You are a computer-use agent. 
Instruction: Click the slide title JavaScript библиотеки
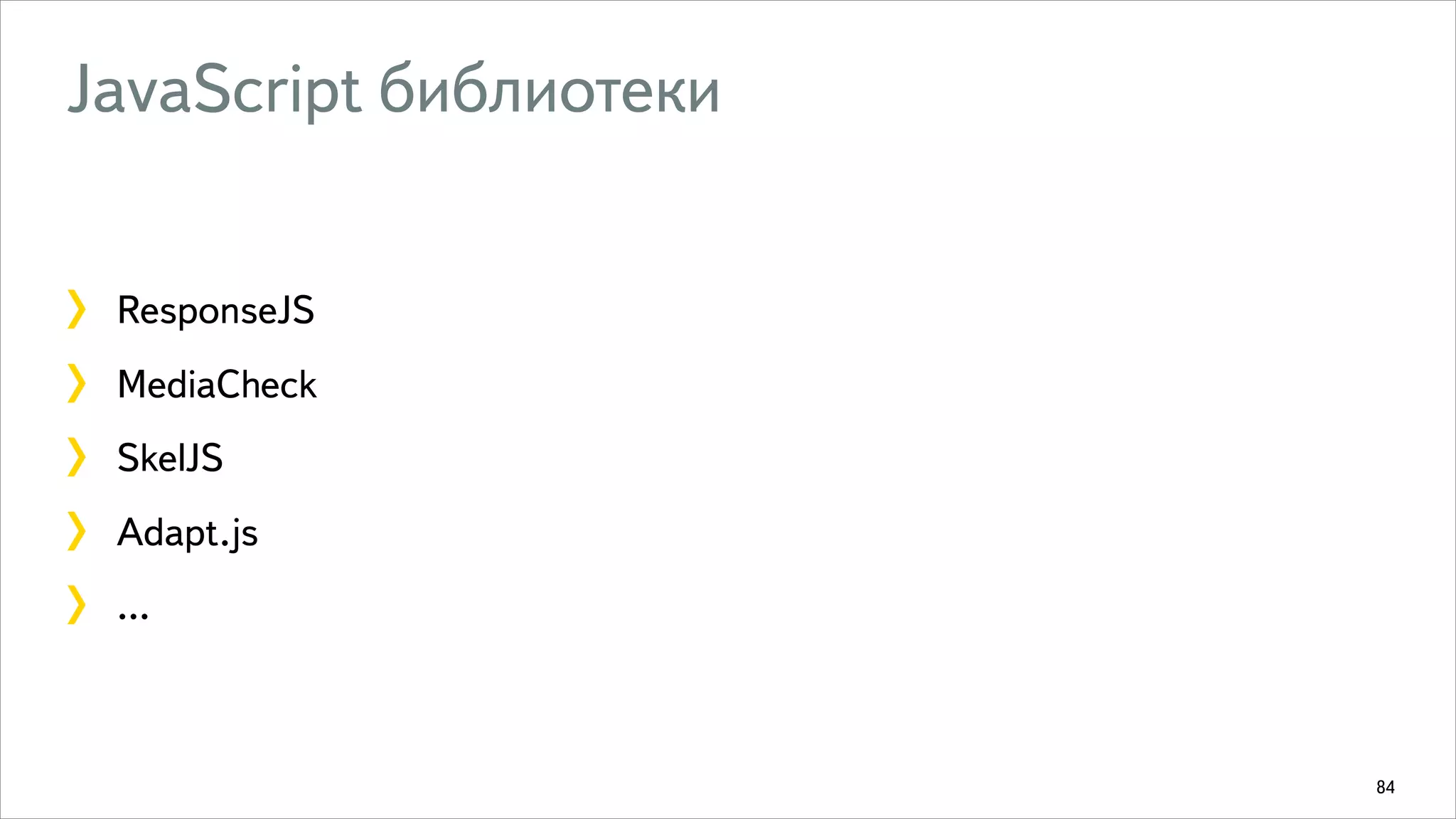[394, 90]
